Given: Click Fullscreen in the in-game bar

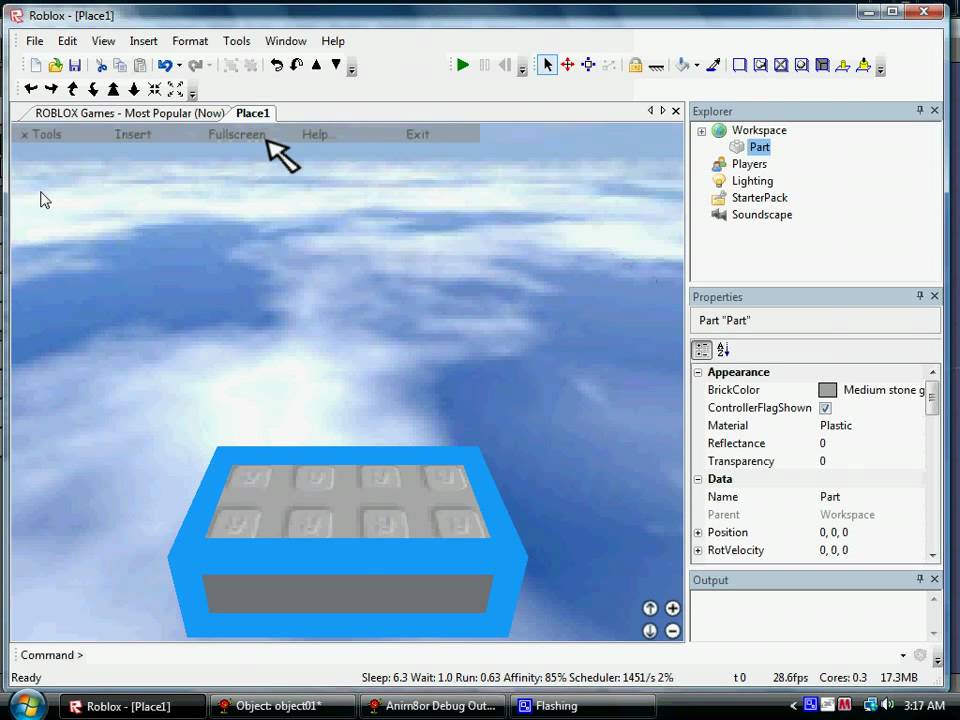Looking at the screenshot, I should [237, 134].
